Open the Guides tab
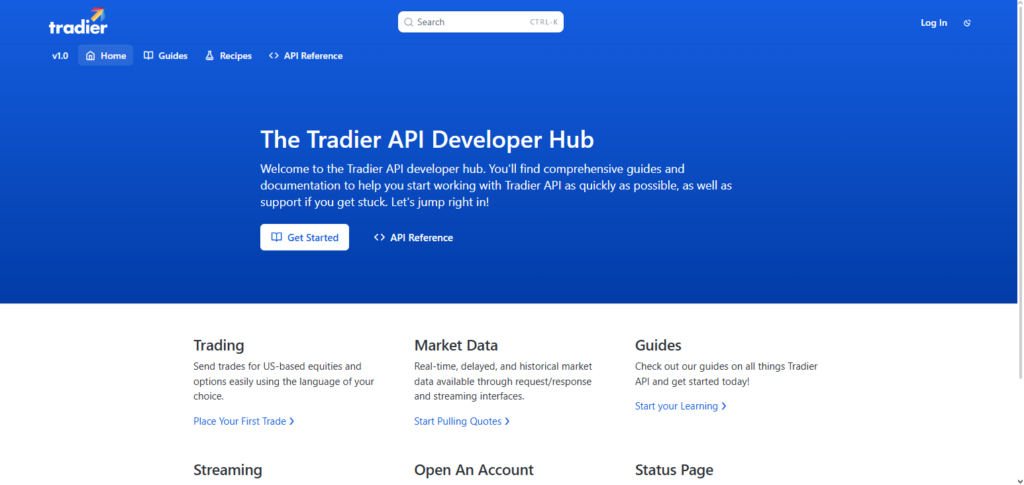Viewport: 1024px width, 485px height. point(166,55)
